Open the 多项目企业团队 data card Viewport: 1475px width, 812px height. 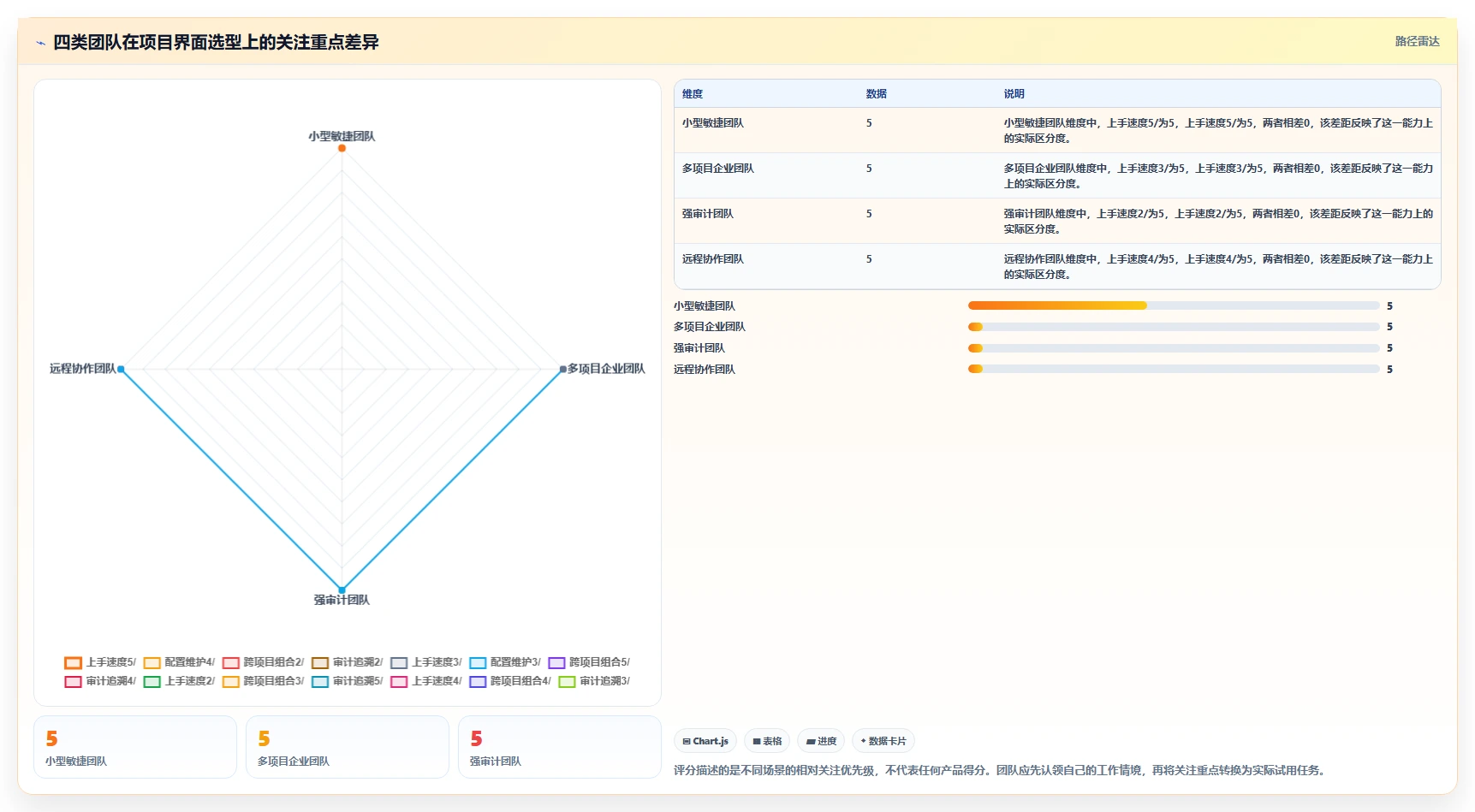click(348, 747)
